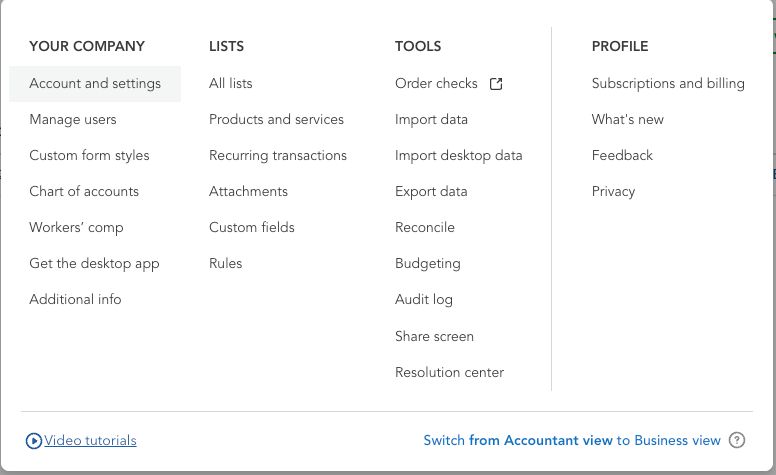Image resolution: width=776 pixels, height=475 pixels.
Task: Open Recurring transactions
Action: pos(278,156)
